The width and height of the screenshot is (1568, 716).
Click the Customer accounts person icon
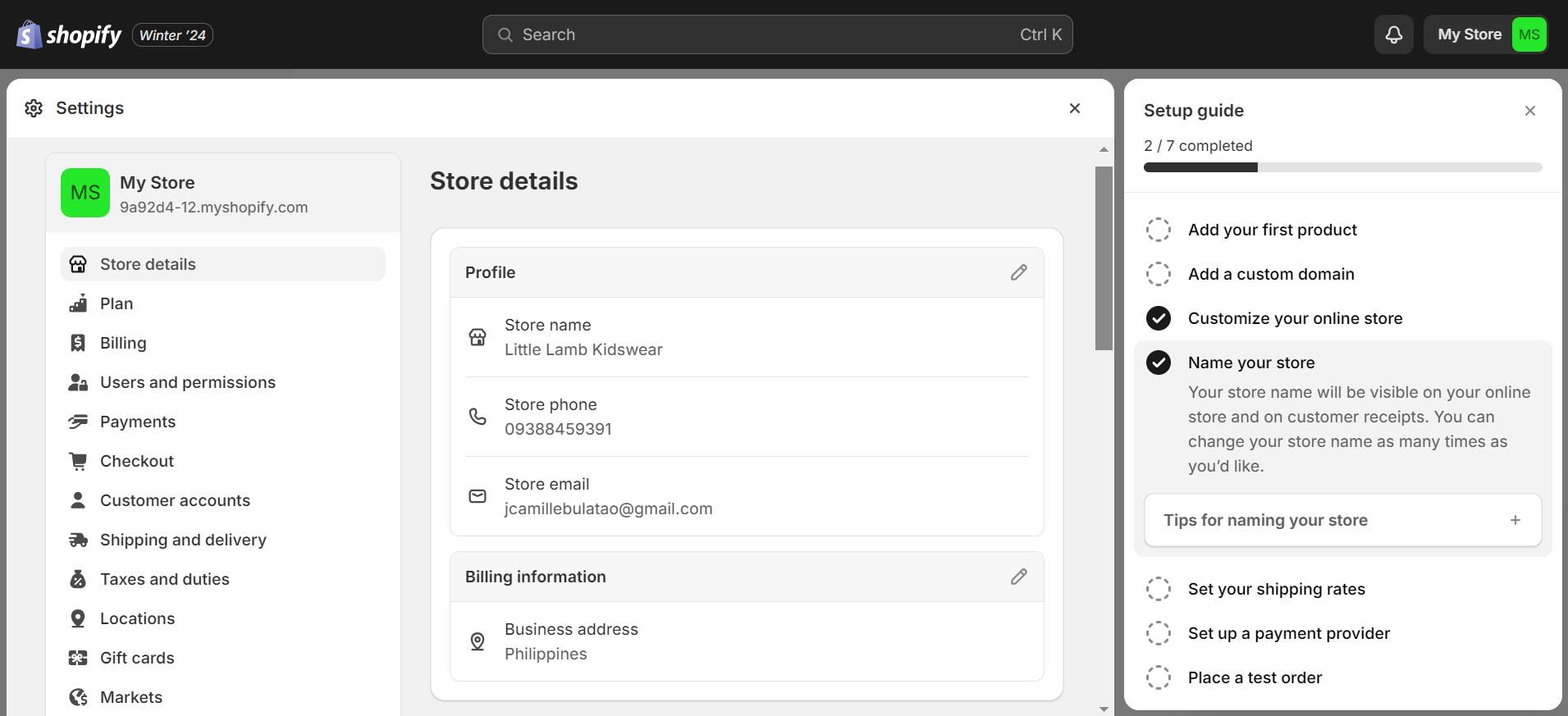(78, 500)
